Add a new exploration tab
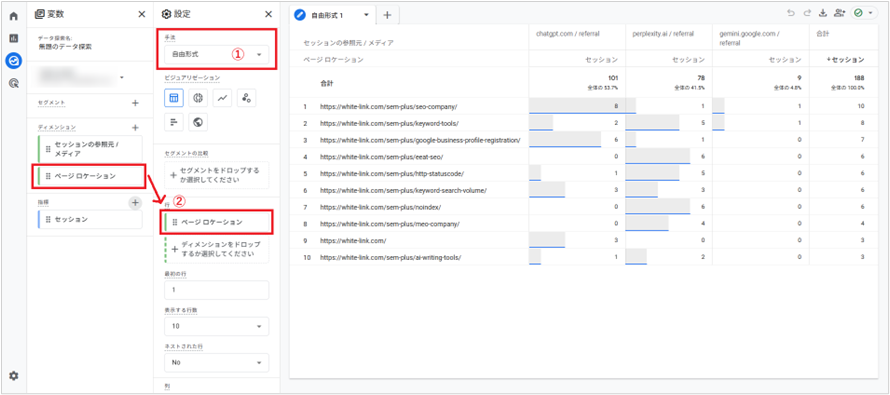Screen dimensions: 890x395 (387, 15)
